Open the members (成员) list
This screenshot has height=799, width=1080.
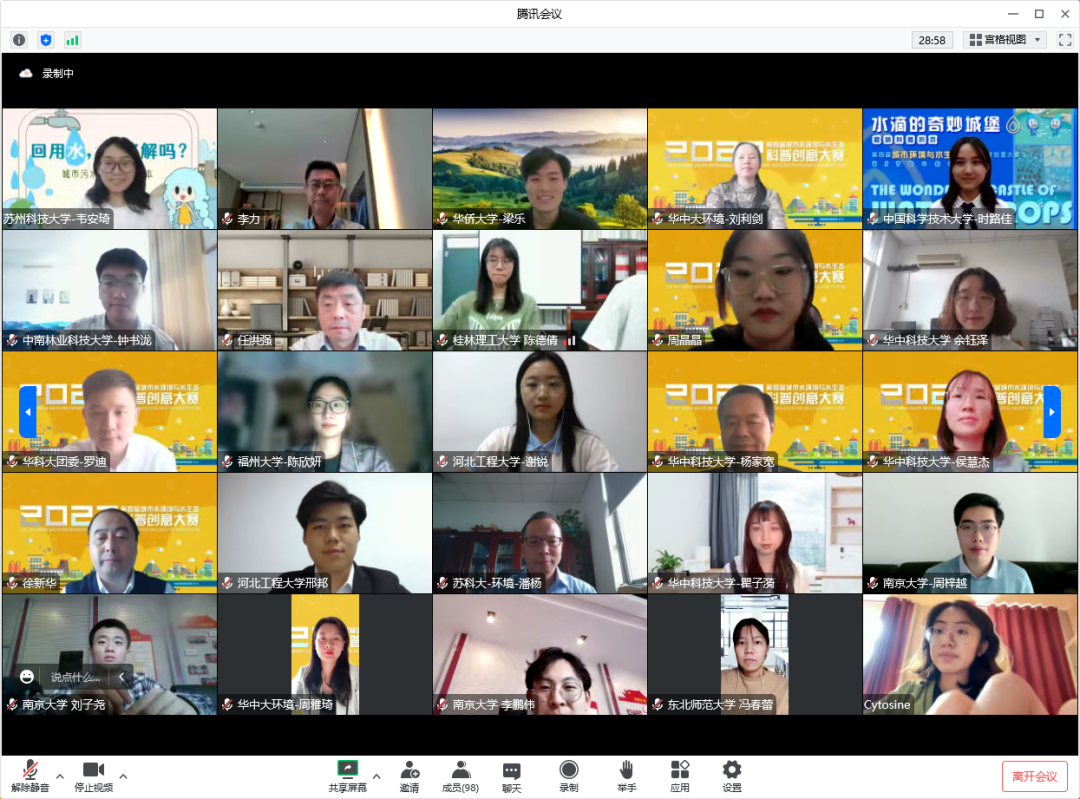[460, 775]
